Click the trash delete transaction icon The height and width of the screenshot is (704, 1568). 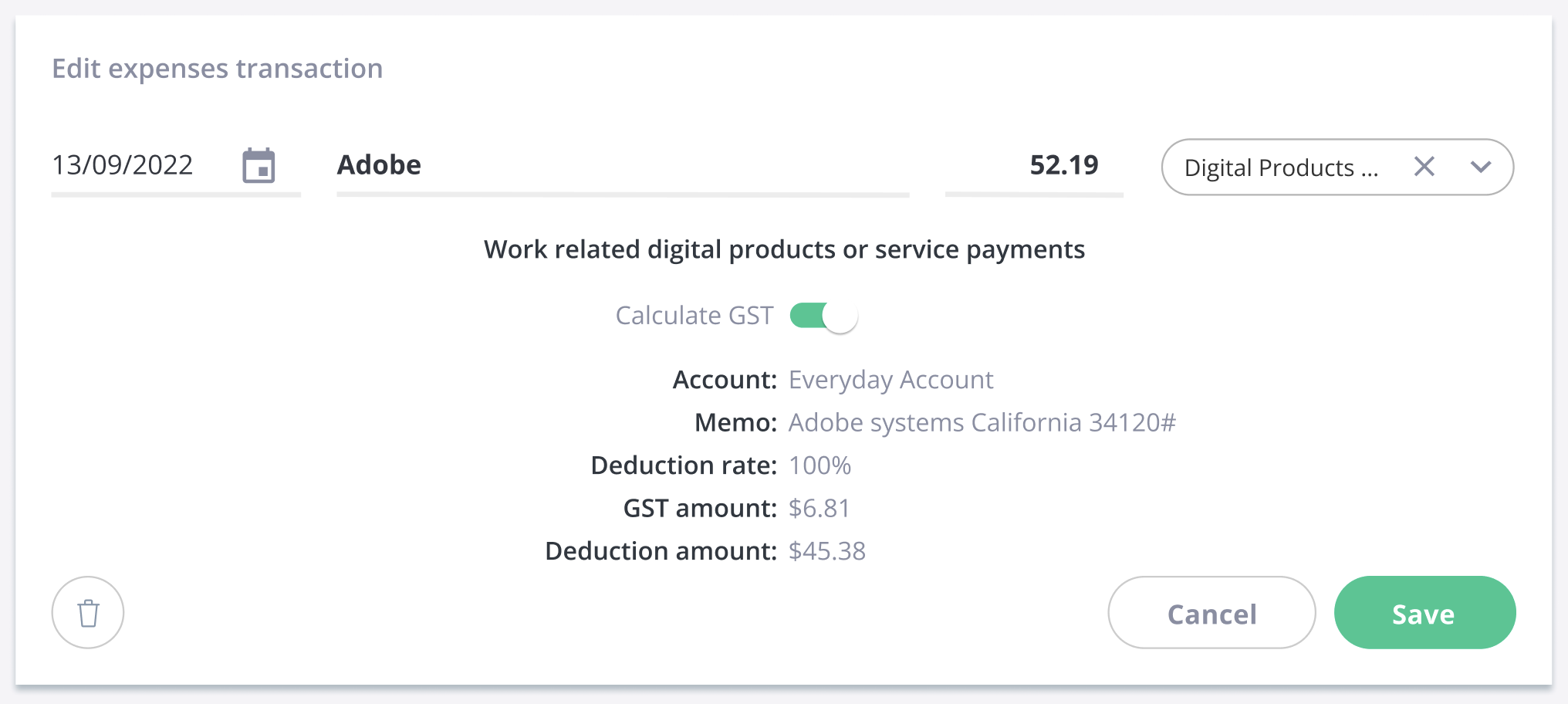pyautogui.click(x=88, y=613)
